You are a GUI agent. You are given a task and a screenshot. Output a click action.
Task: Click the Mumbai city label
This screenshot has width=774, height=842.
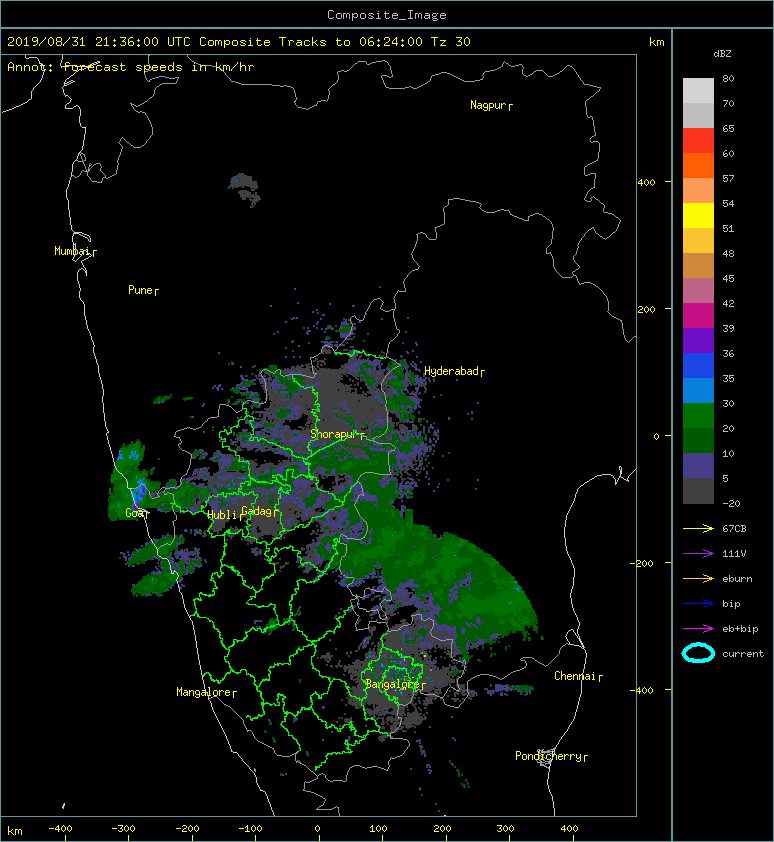pyautogui.click(x=72, y=251)
